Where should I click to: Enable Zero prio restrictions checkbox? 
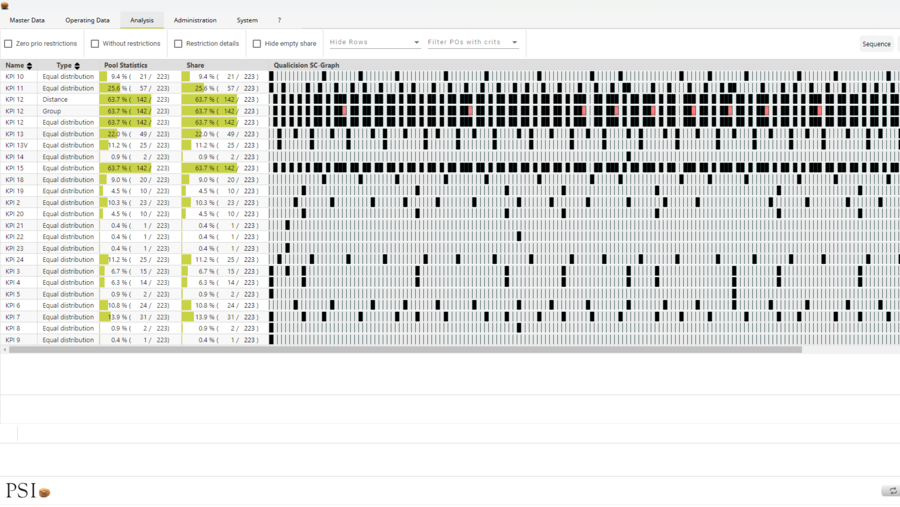pos(9,44)
